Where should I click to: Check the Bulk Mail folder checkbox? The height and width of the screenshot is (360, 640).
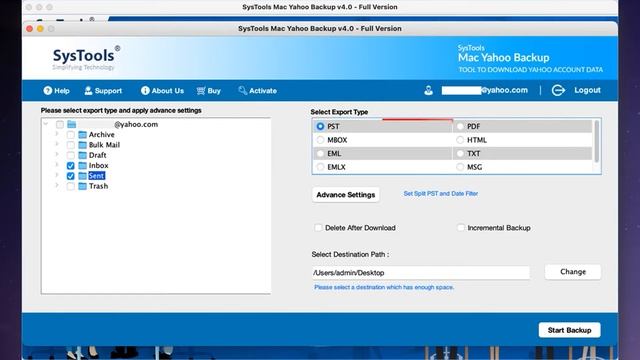tap(71, 145)
